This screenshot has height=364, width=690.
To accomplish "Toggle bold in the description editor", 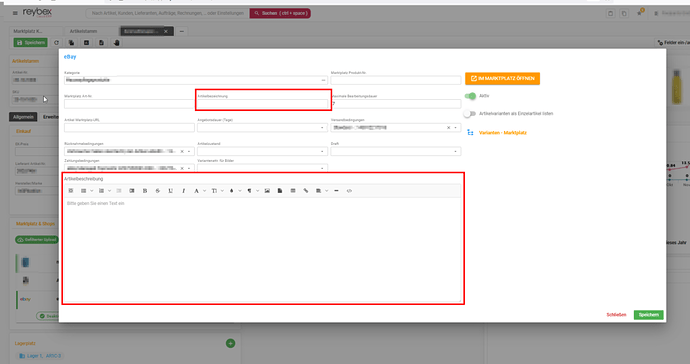I will [145, 191].
